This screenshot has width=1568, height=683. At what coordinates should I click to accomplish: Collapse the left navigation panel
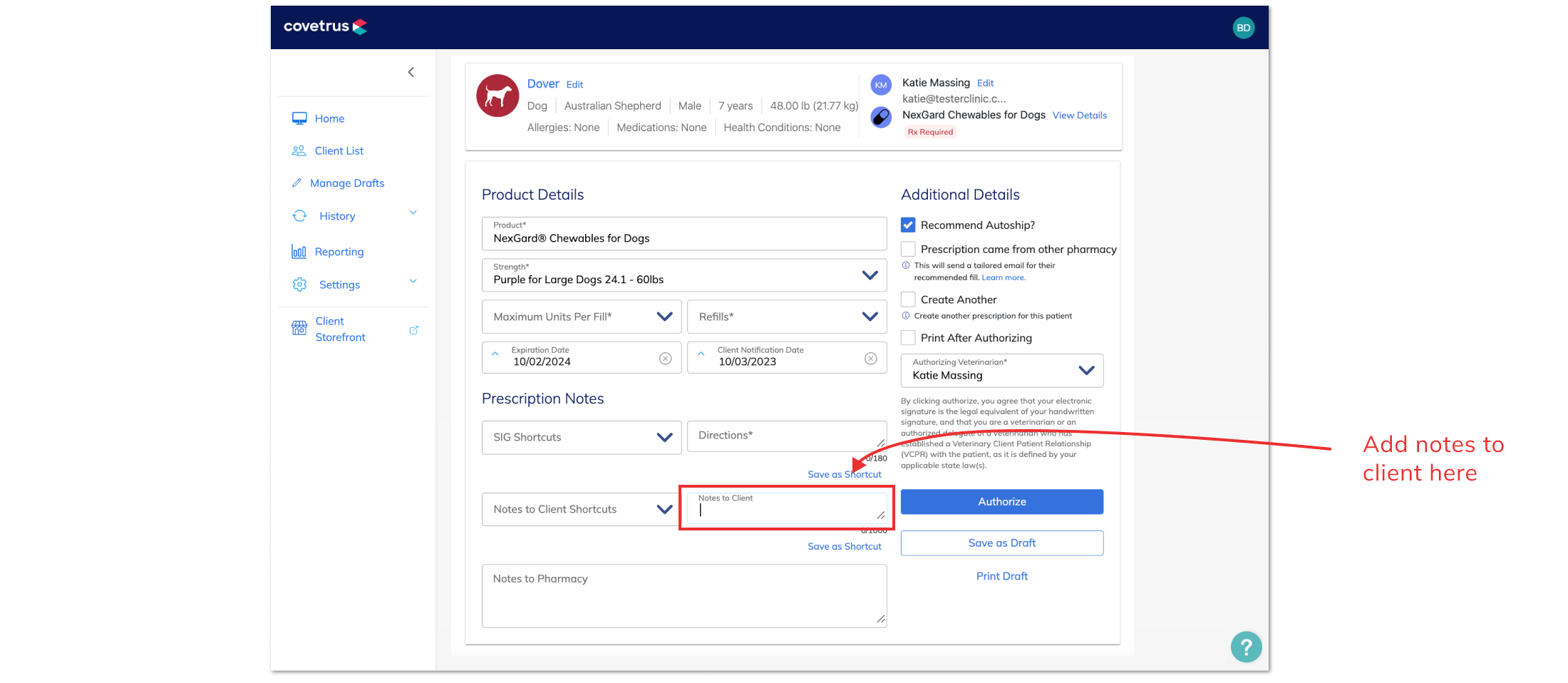[x=411, y=72]
